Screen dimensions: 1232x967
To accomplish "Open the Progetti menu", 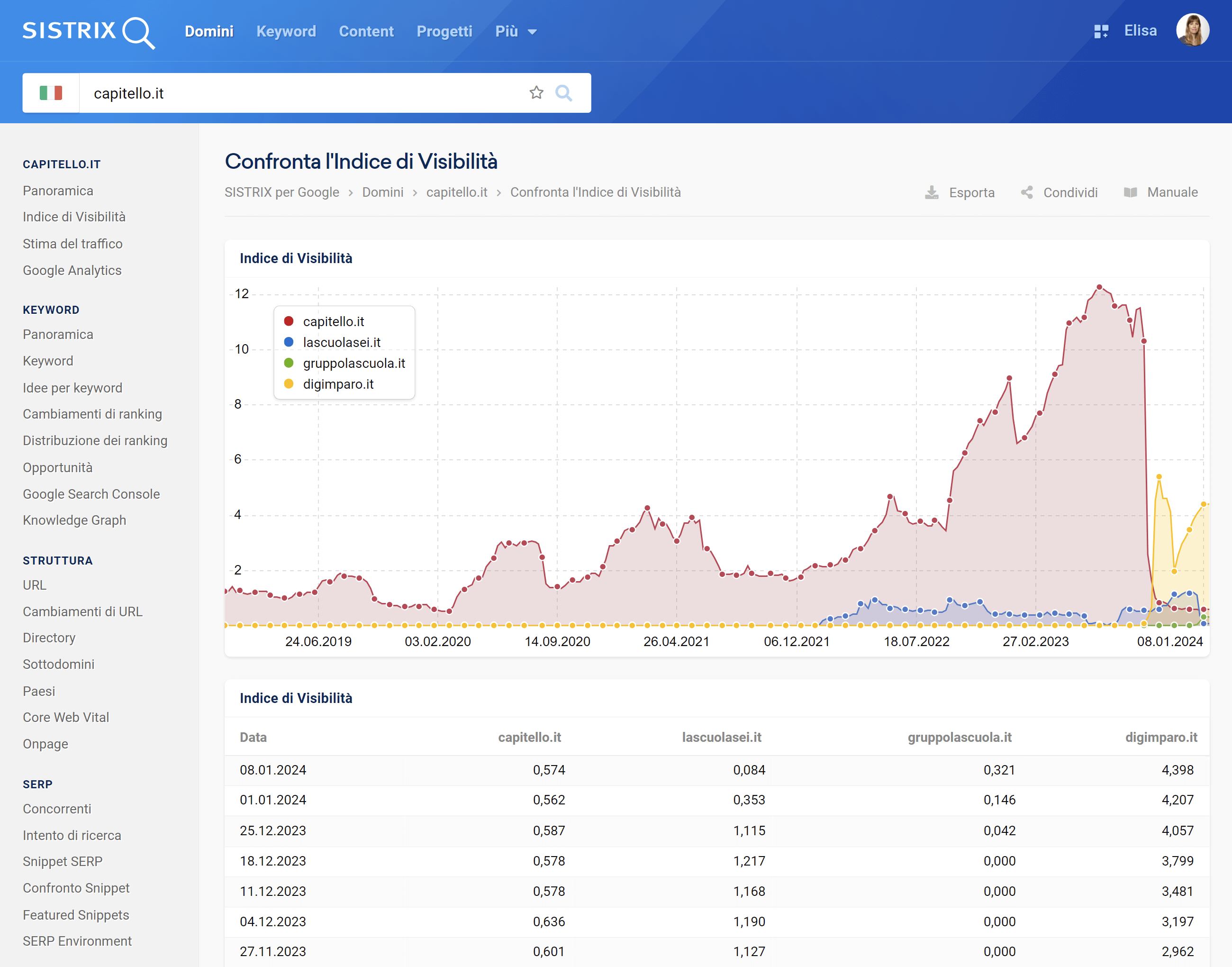I will click(444, 32).
